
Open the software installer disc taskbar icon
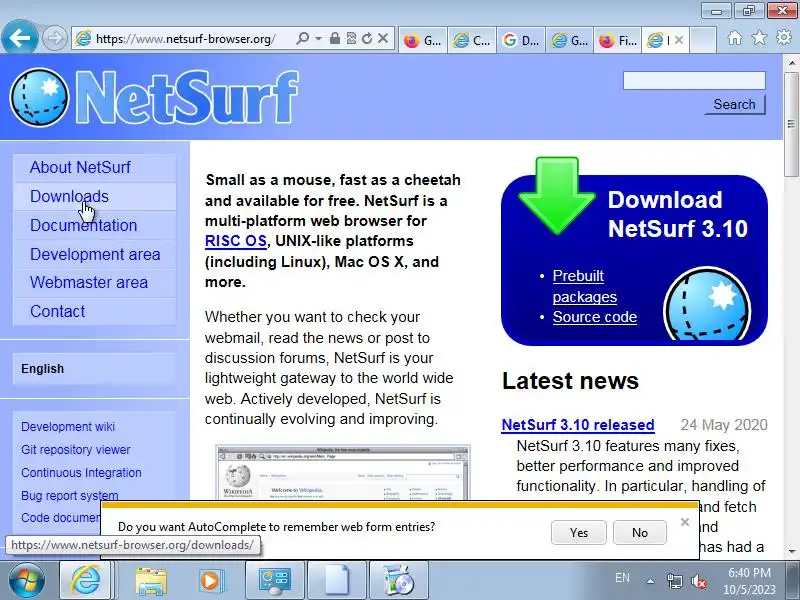(x=398, y=581)
